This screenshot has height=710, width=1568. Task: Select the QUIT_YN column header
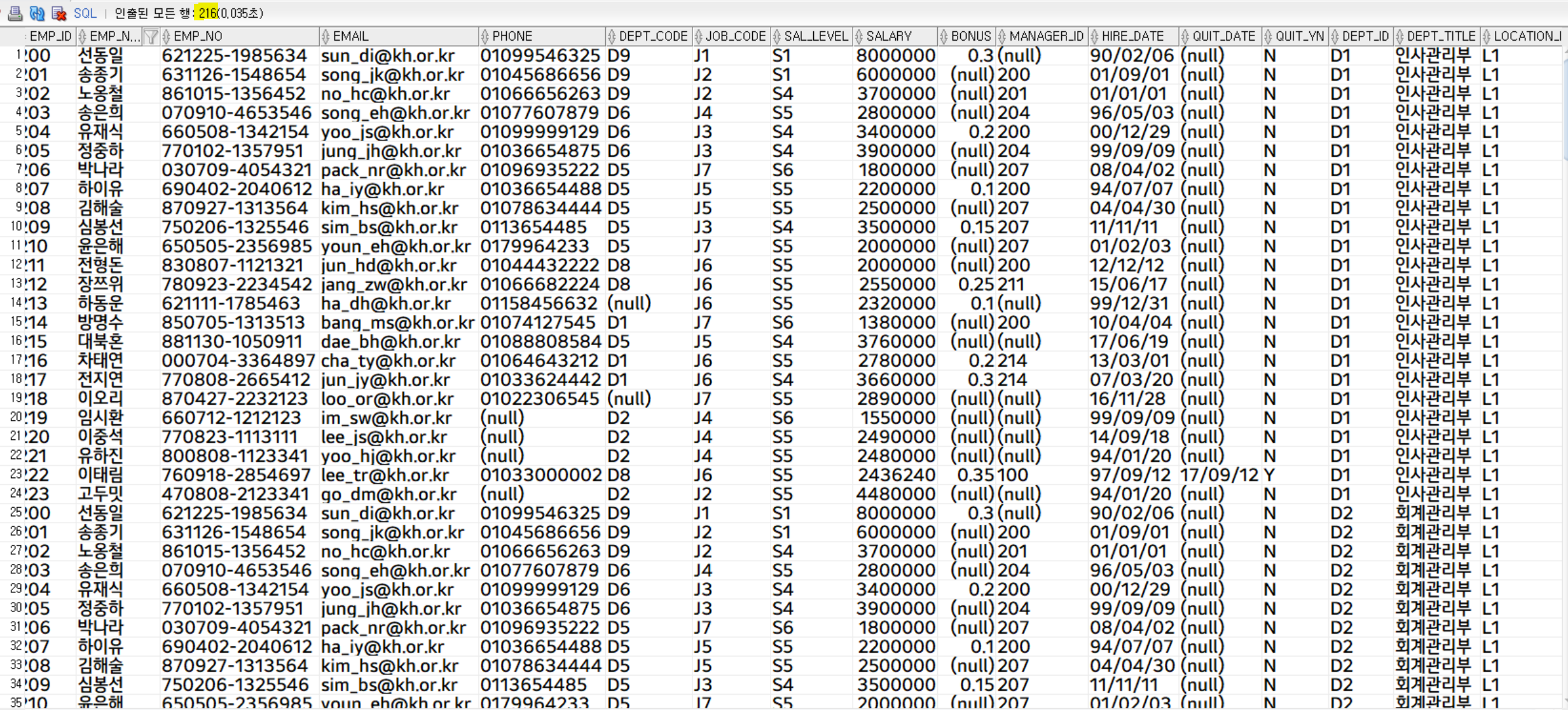pos(1299,36)
